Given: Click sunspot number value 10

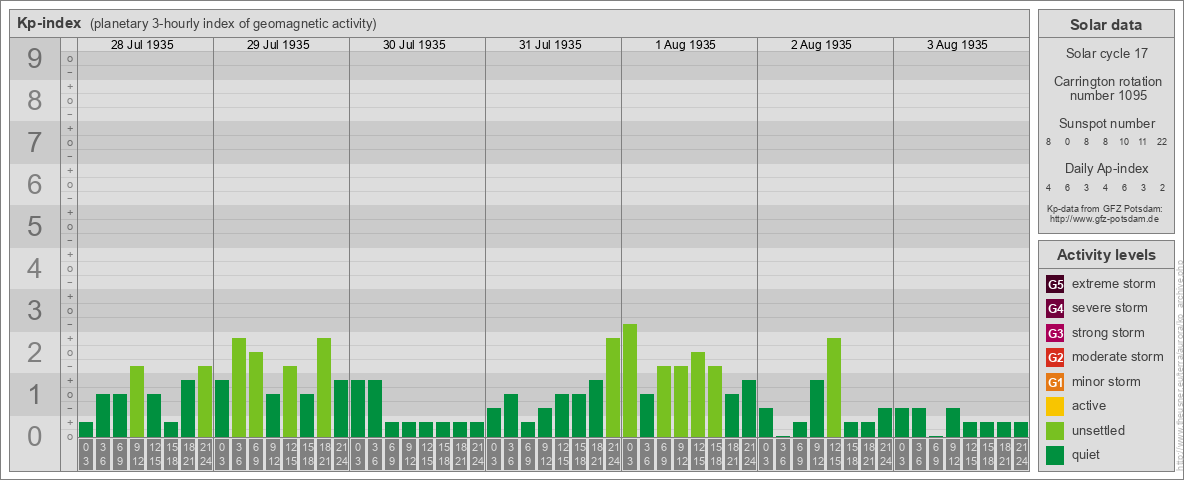Looking at the screenshot, I should pyautogui.click(x=1124, y=142).
